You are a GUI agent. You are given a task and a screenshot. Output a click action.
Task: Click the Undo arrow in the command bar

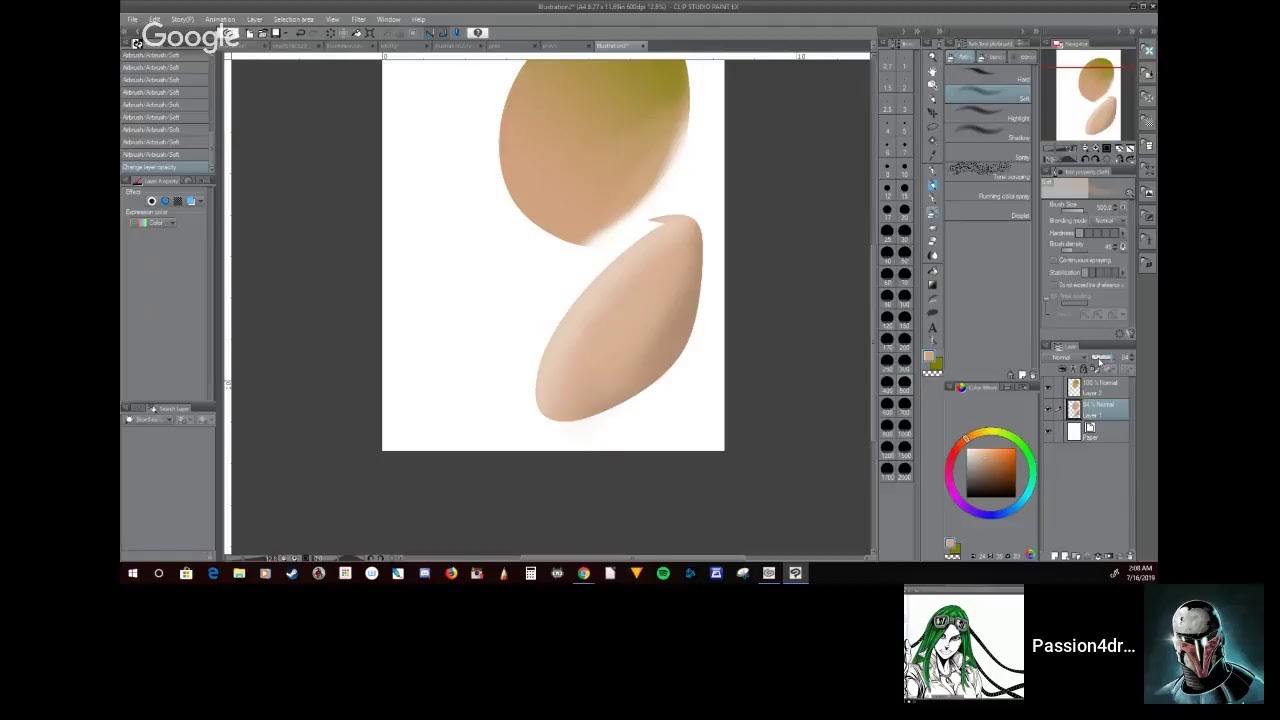click(x=300, y=33)
